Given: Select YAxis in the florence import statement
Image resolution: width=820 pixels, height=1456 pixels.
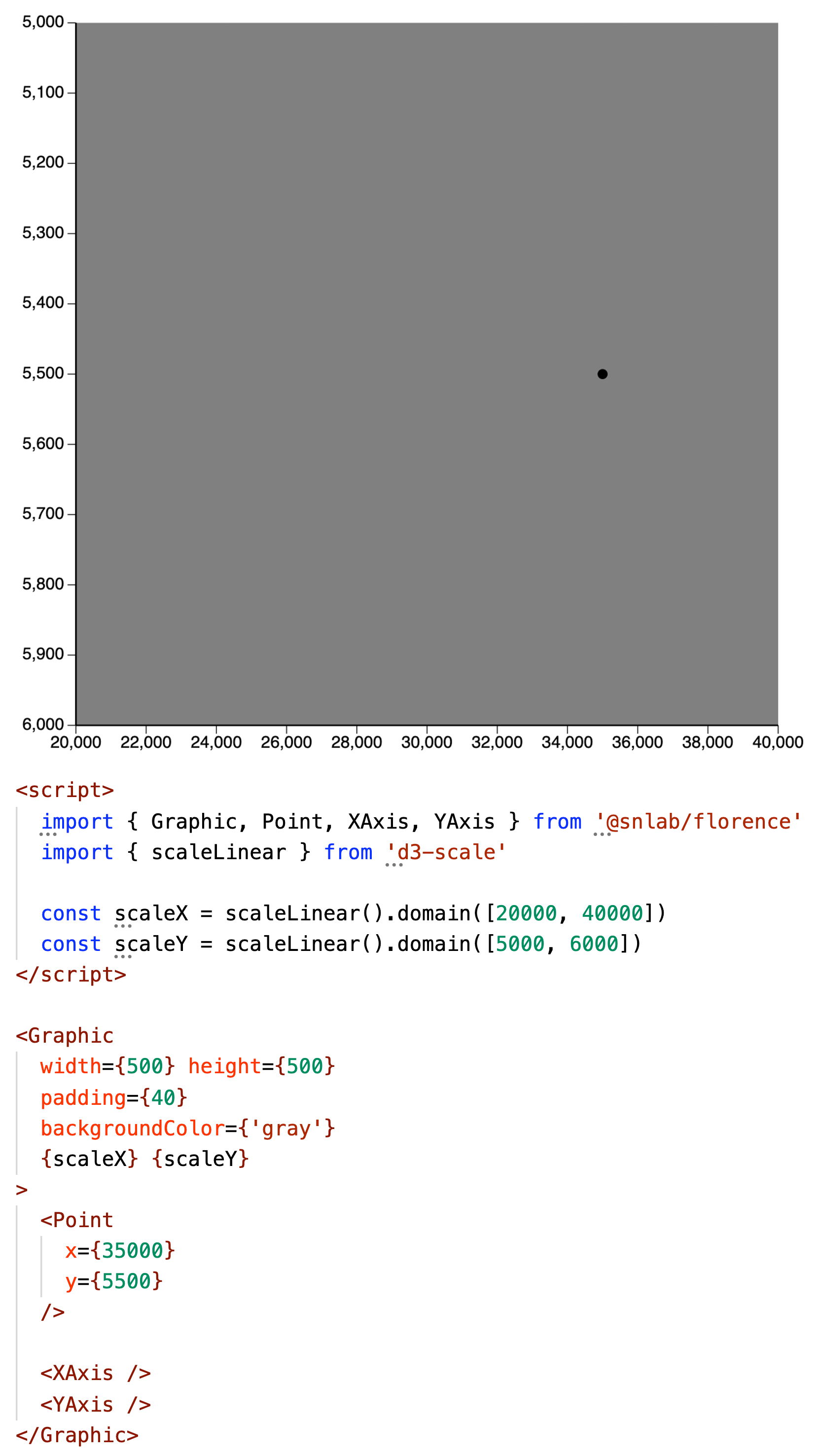Looking at the screenshot, I should tap(464, 821).
